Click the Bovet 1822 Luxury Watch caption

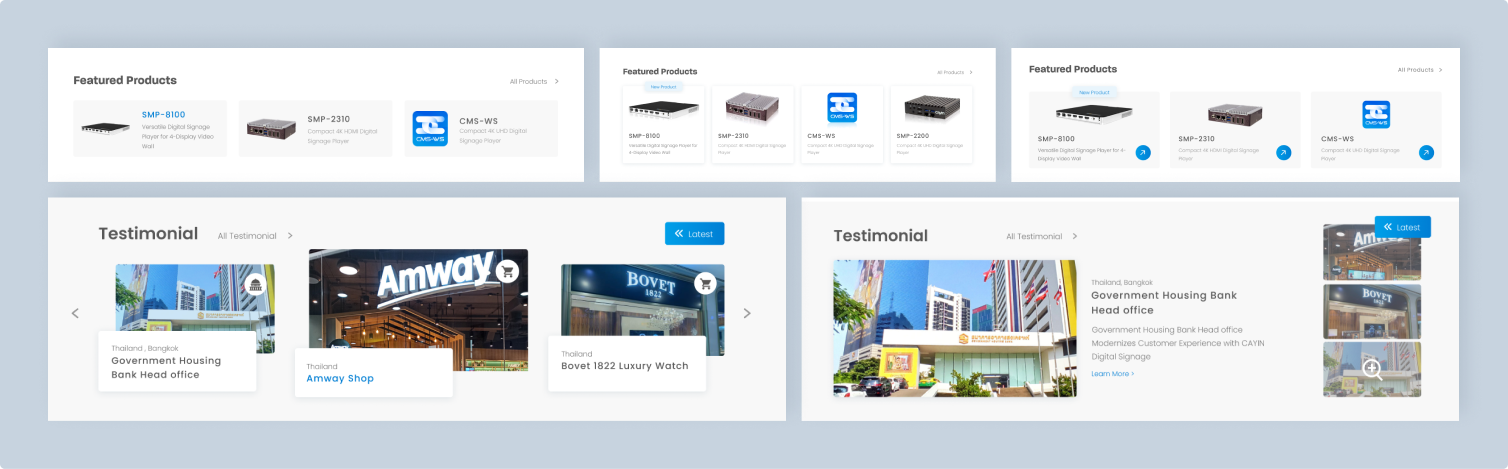[x=625, y=366]
